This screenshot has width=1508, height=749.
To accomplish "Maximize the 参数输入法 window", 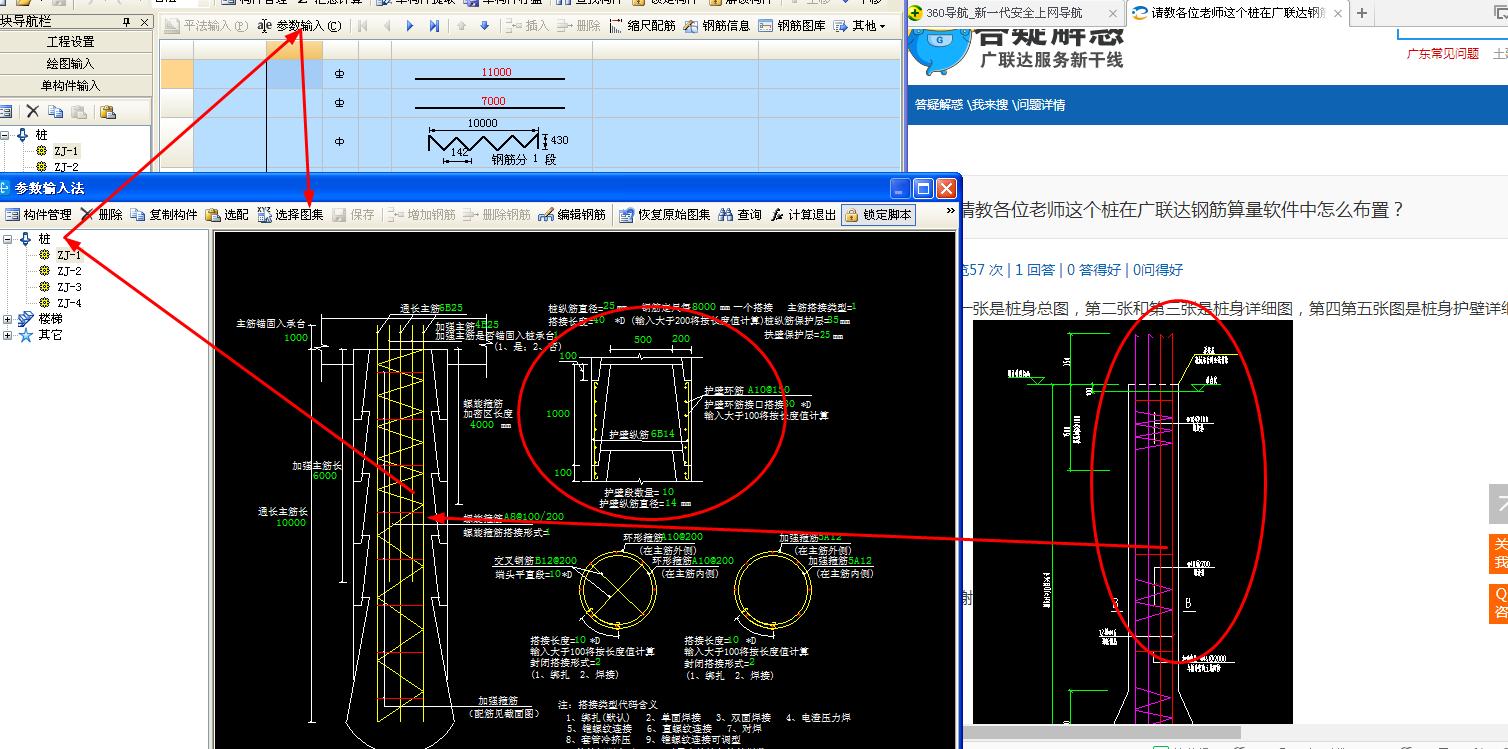I will pos(924,188).
